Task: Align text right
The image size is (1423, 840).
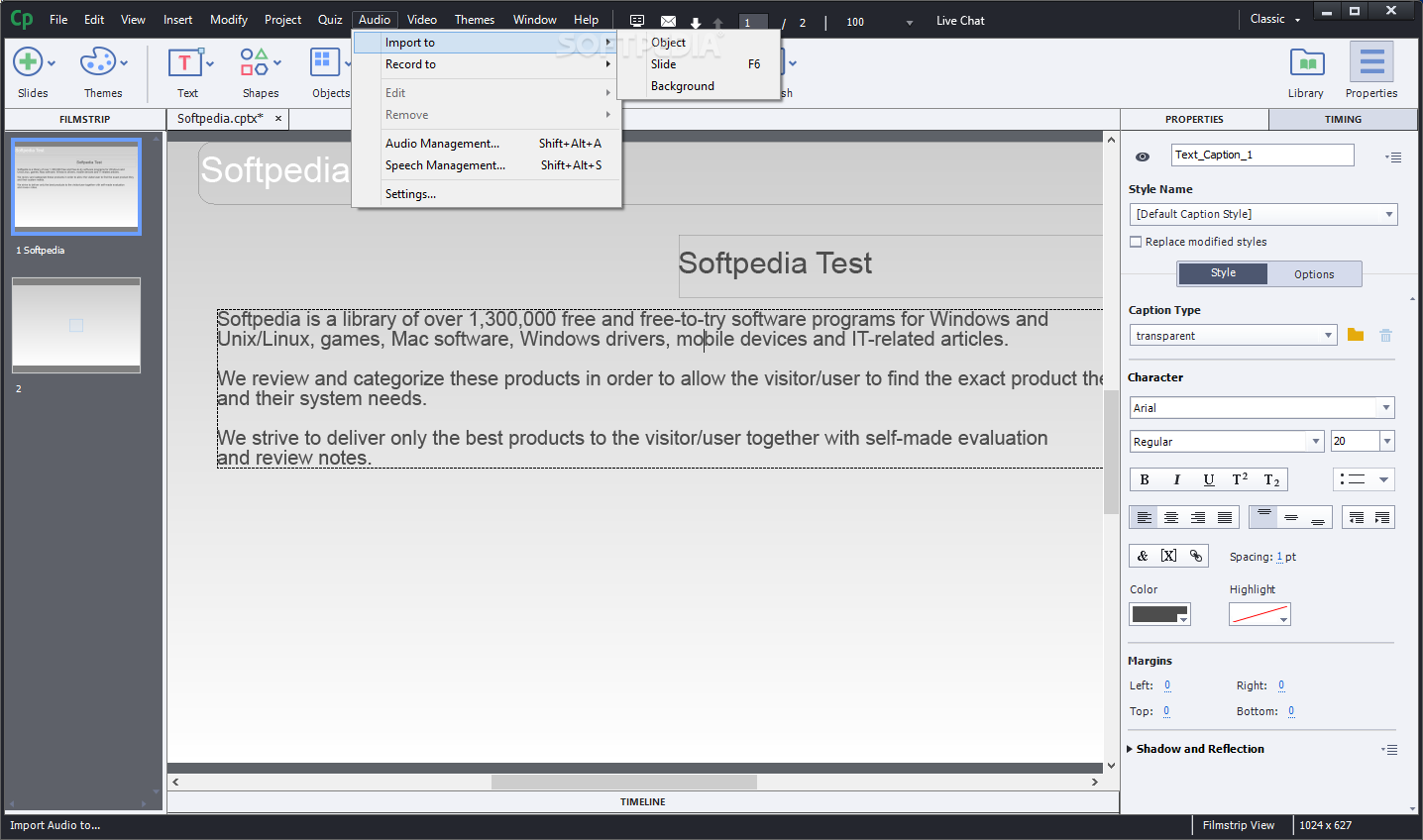Action: 1198,517
